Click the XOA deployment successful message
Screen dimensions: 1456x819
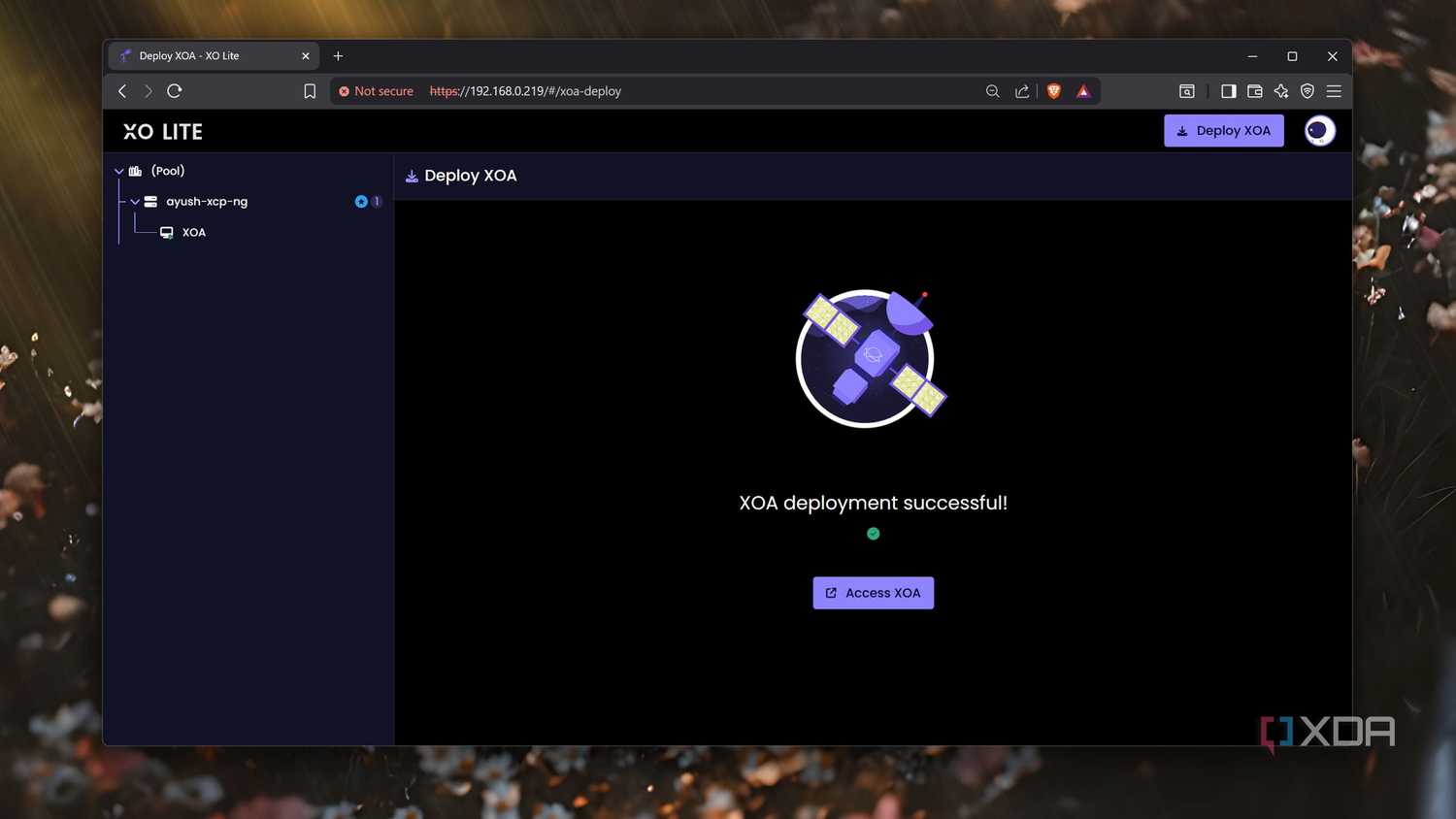(x=873, y=503)
